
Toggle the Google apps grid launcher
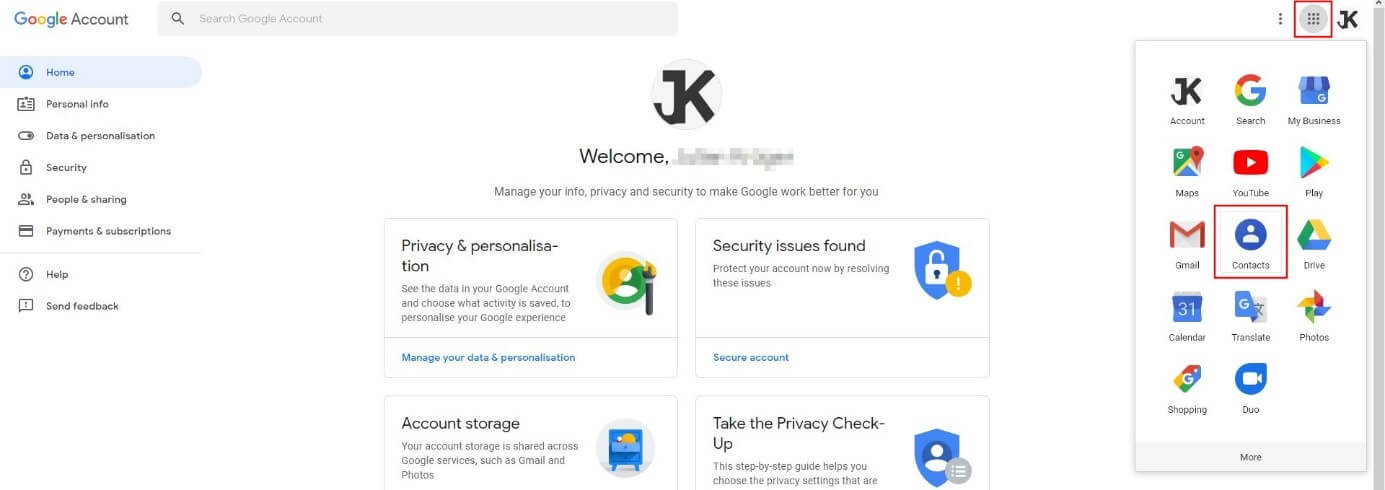1313,19
